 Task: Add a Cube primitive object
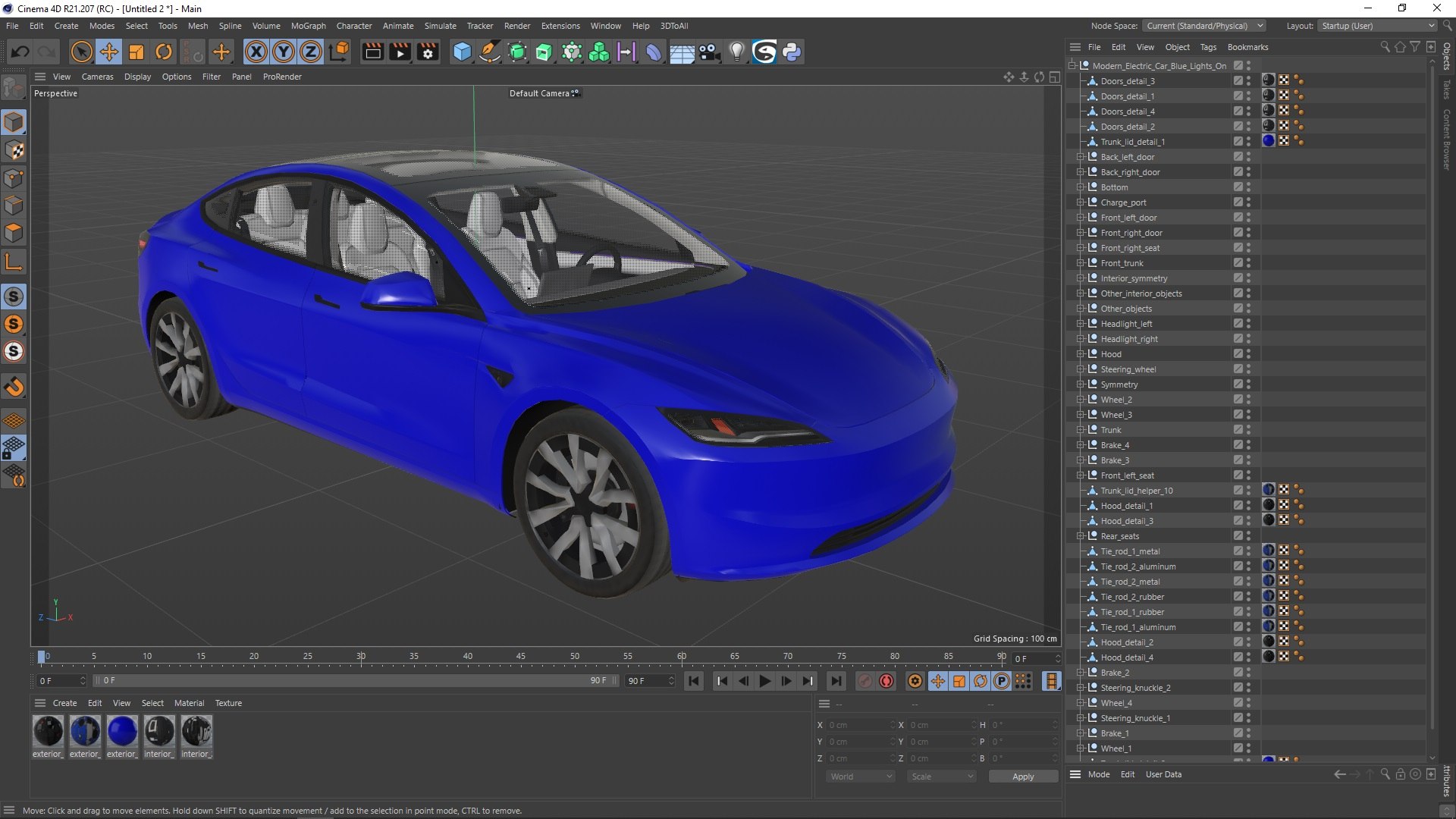pos(462,52)
